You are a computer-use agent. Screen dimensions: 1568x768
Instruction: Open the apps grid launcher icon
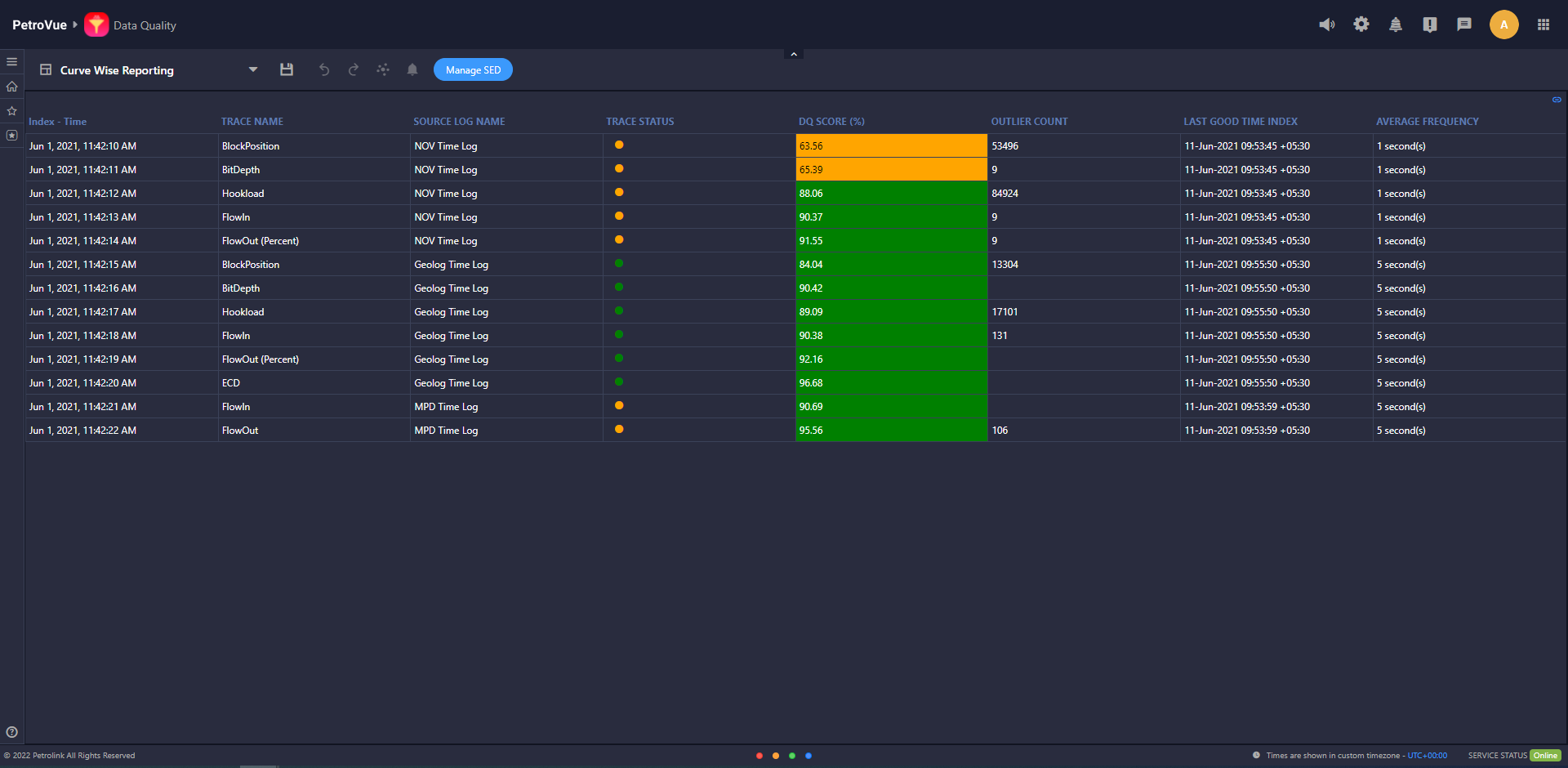click(1543, 25)
